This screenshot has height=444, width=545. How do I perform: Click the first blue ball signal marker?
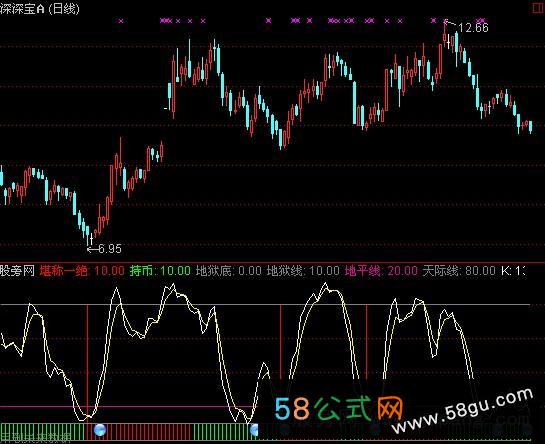pos(100,430)
